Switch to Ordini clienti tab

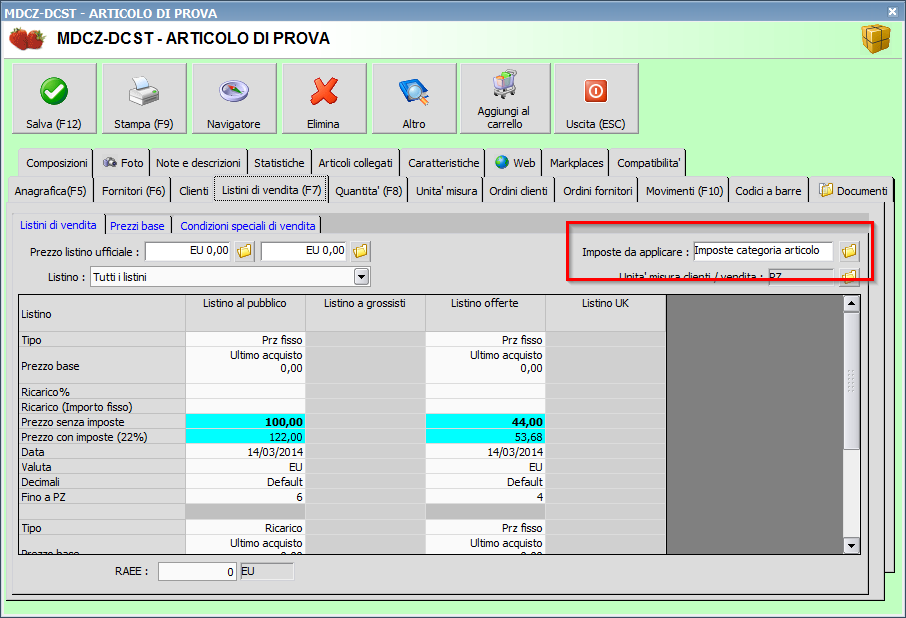click(518, 191)
